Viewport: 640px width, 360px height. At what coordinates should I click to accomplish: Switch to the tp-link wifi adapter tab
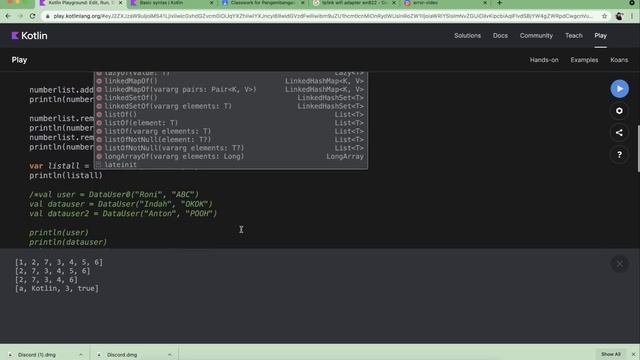(354, 3)
